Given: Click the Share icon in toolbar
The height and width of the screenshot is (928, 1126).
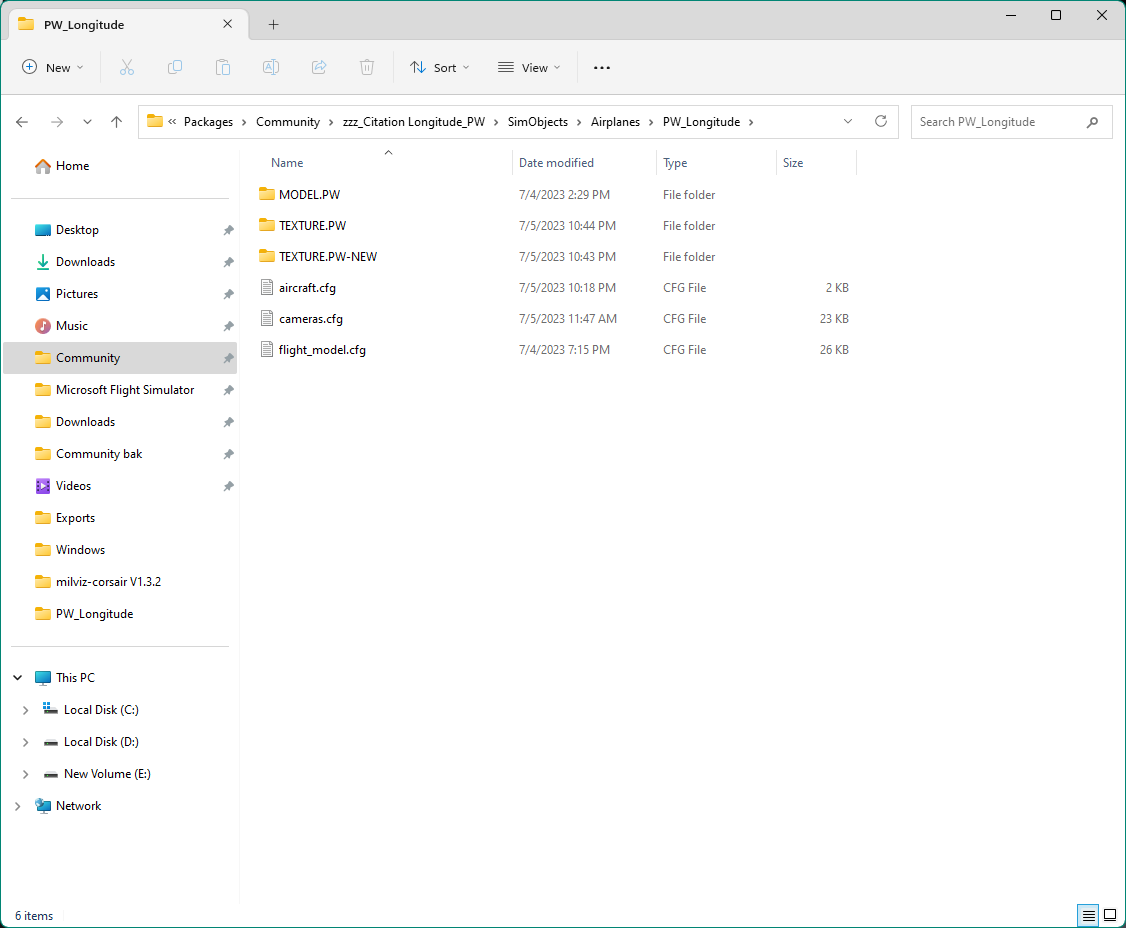Looking at the screenshot, I should coord(319,67).
